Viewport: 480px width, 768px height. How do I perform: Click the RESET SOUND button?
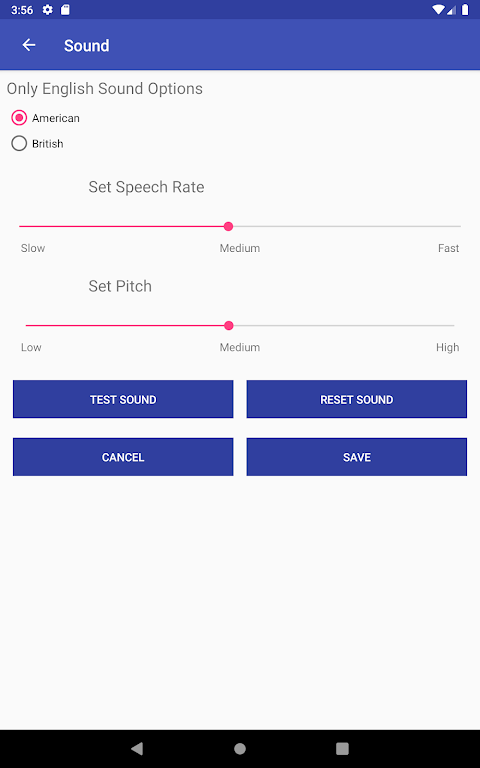point(357,399)
